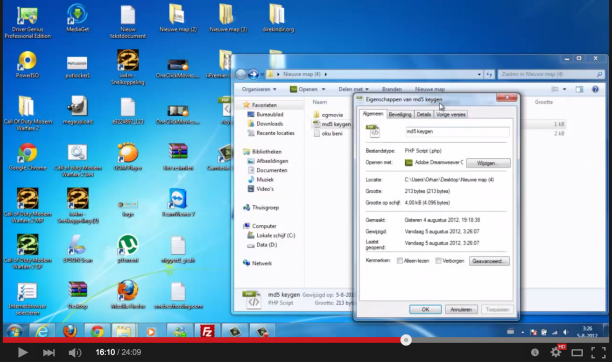This screenshot has height=362, width=612.
Task: Open Driver Genius Professional Edition desktop shortcut
Action: [27, 22]
